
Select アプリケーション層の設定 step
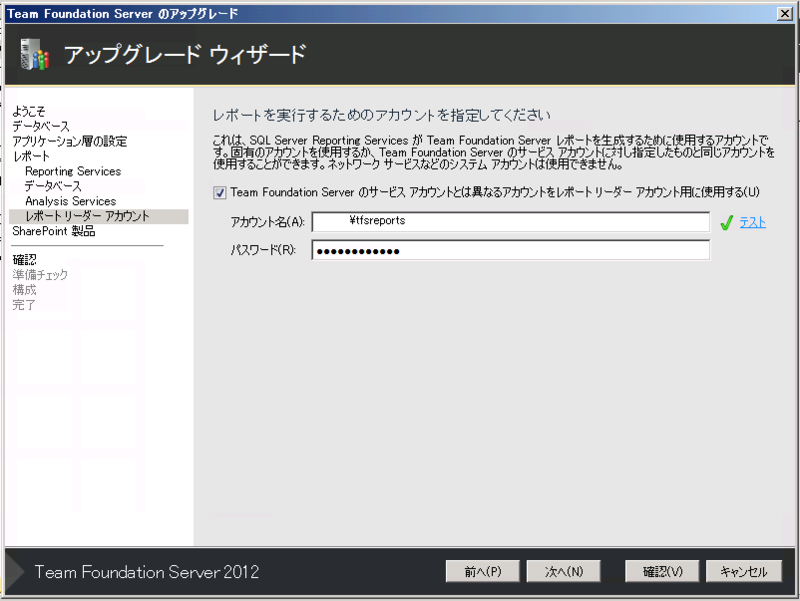(69, 141)
